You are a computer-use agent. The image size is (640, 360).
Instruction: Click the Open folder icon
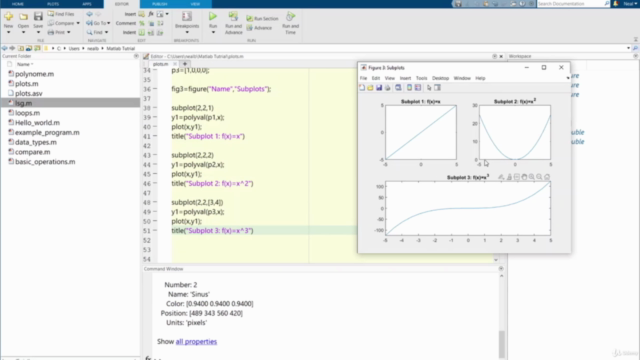23,17
